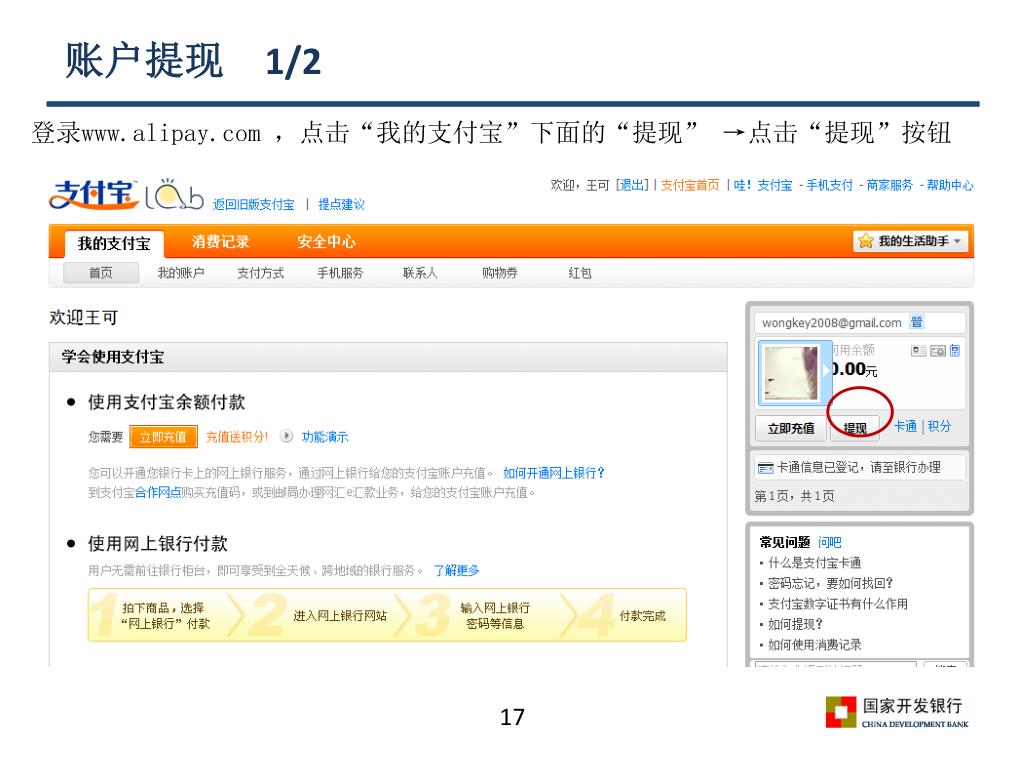The width and height of the screenshot is (1024, 768).
Task: Click the user avatar thumbnail
Action: click(x=792, y=372)
